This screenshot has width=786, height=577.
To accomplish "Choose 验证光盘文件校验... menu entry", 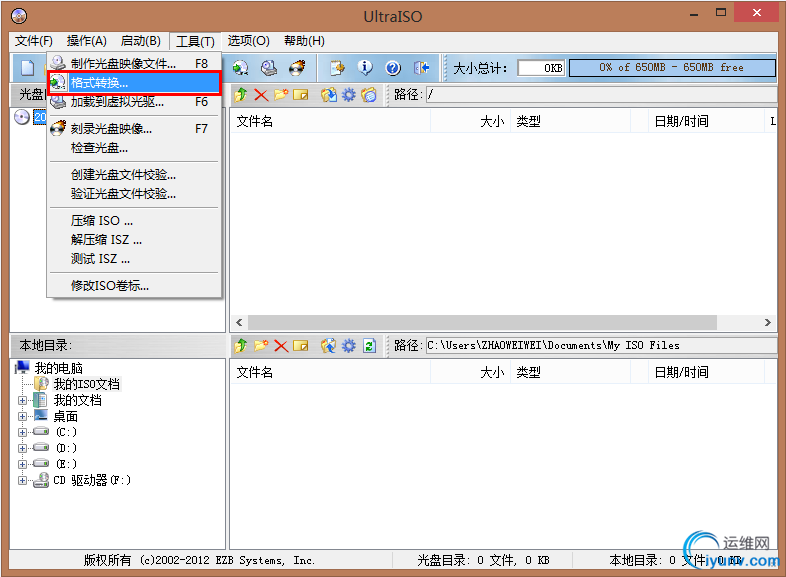I will [x=134, y=194].
